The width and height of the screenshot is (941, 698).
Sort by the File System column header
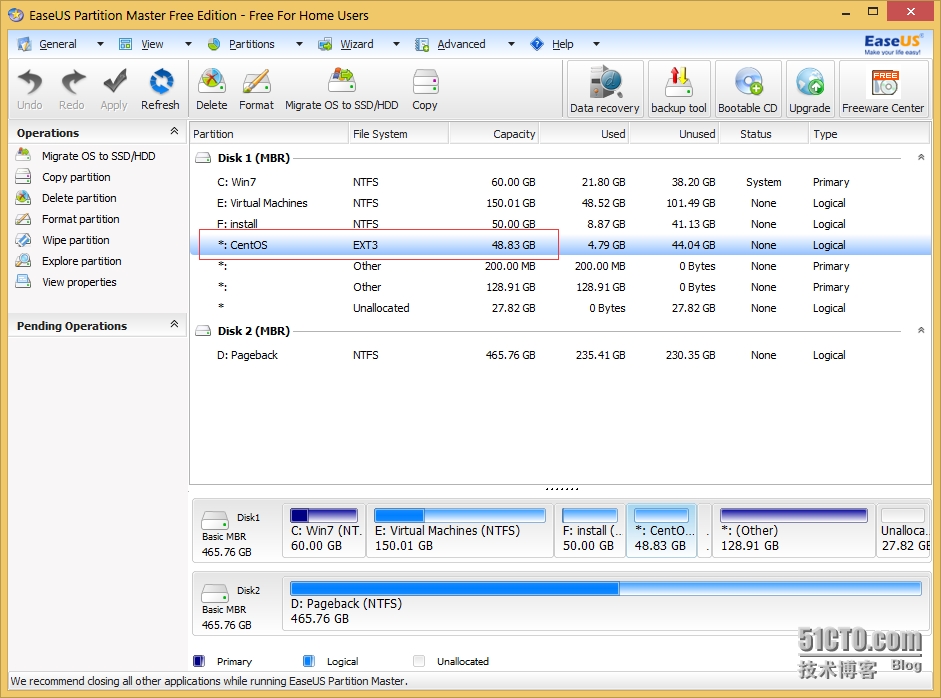398,134
